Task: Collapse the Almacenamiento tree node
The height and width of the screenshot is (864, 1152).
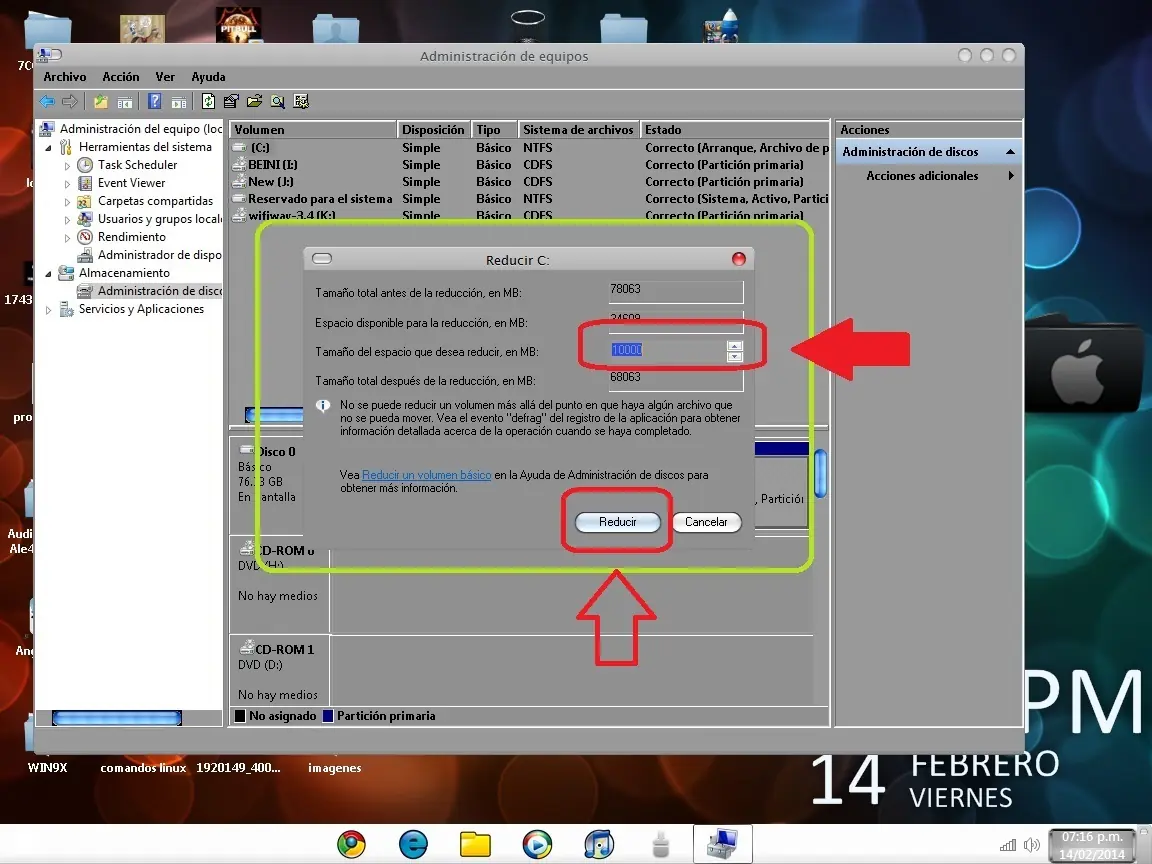Action: 48,274
